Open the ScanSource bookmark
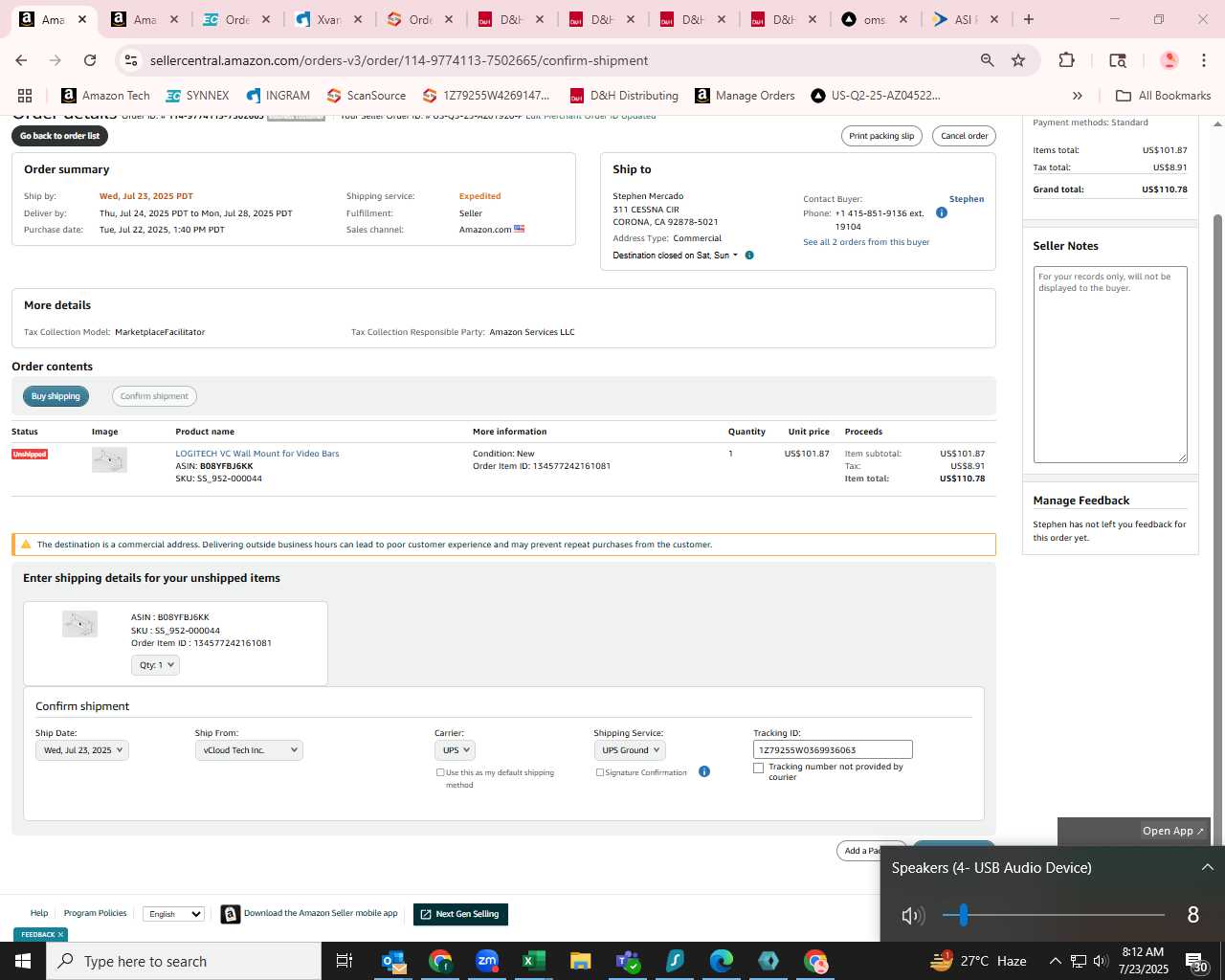 coord(367,96)
